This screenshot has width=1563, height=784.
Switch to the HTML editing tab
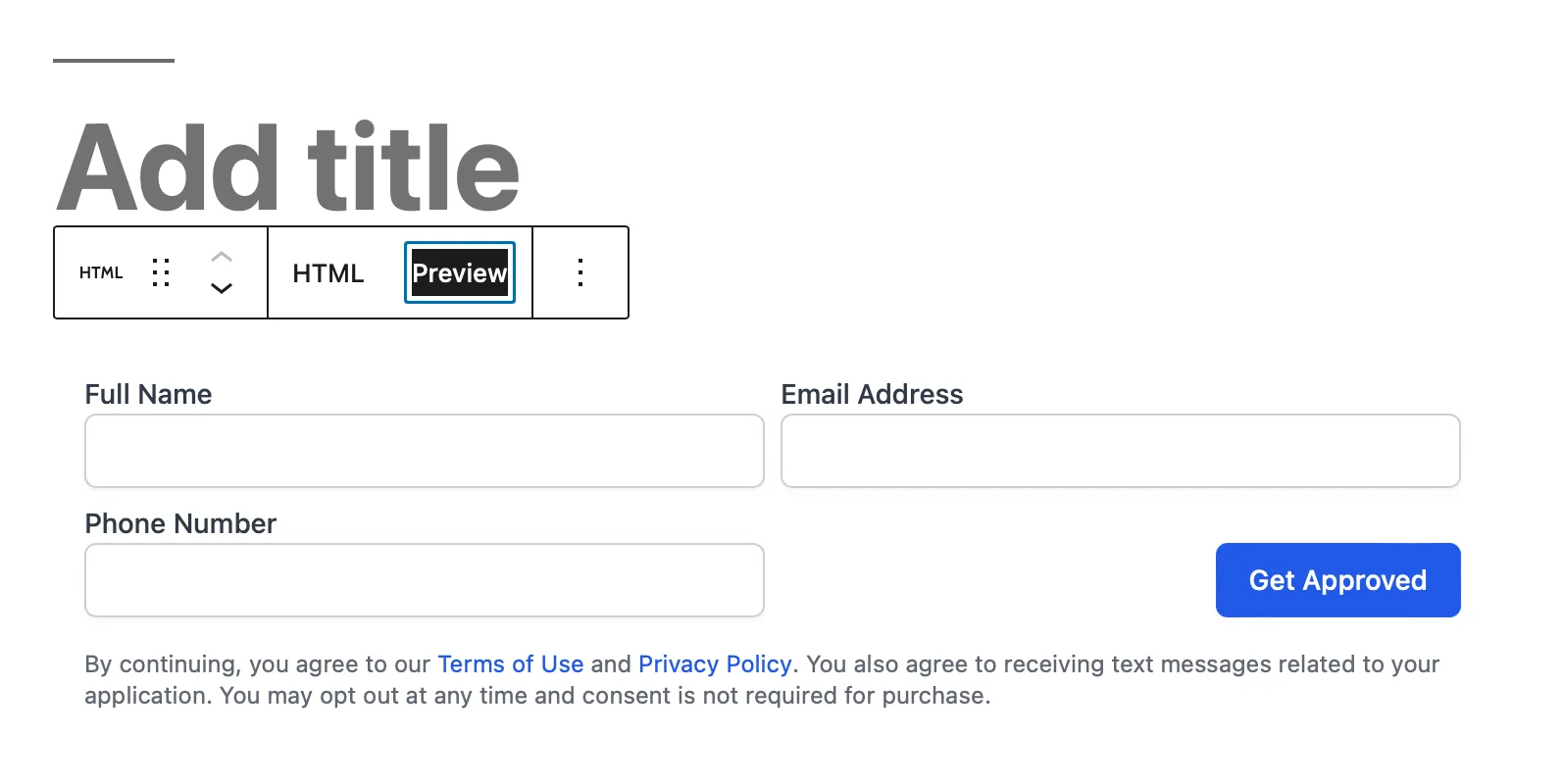click(328, 272)
